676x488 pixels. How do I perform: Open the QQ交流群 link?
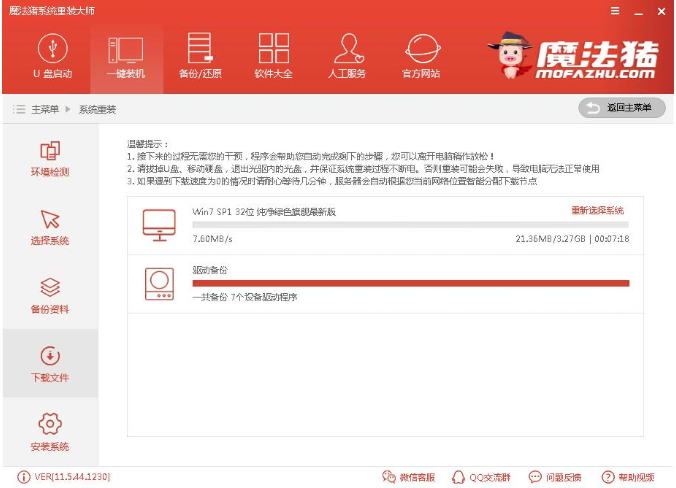point(481,477)
